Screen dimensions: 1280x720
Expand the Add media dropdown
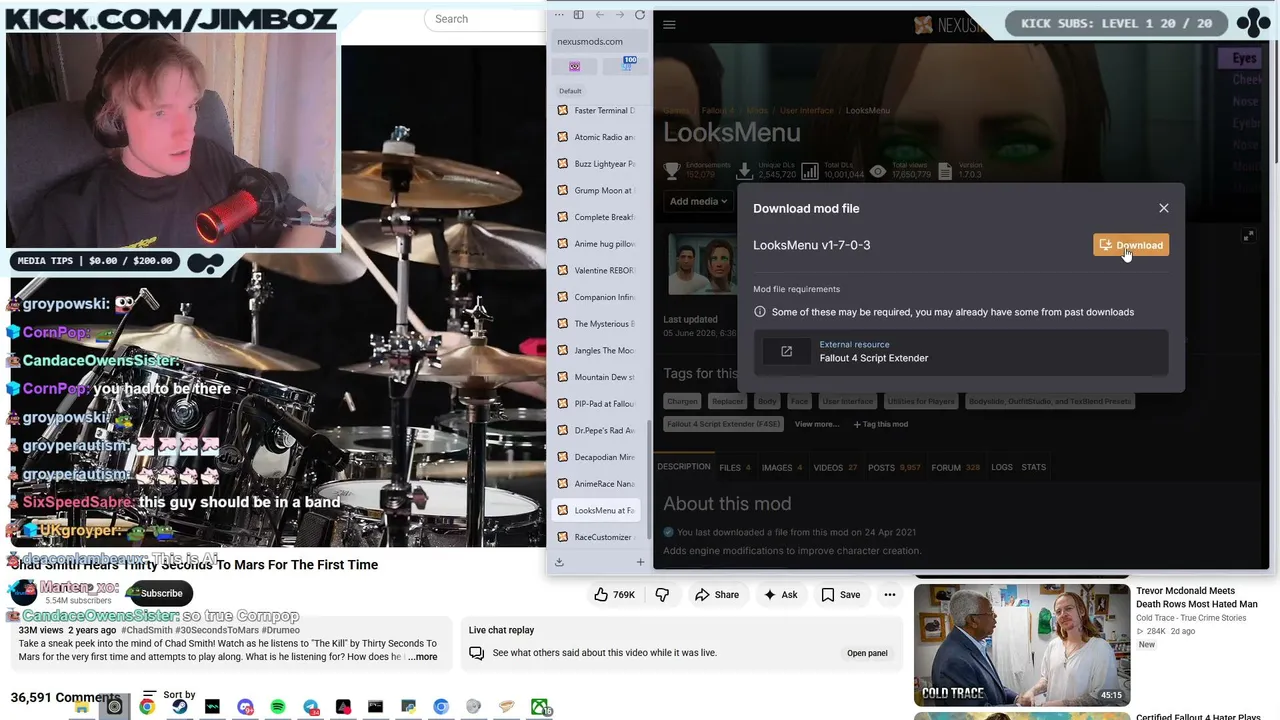[x=698, y=201]
